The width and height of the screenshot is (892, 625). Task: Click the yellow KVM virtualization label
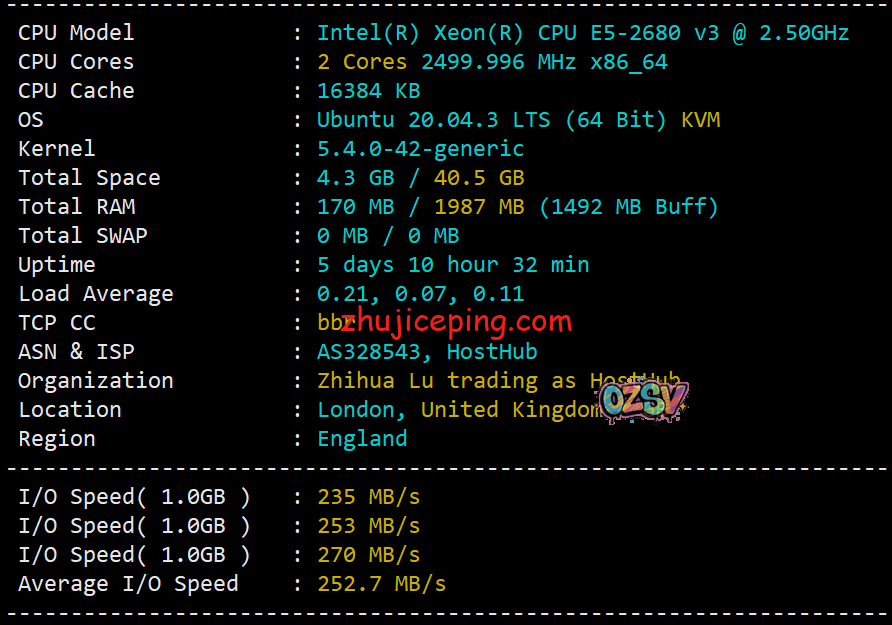[700, 120]
